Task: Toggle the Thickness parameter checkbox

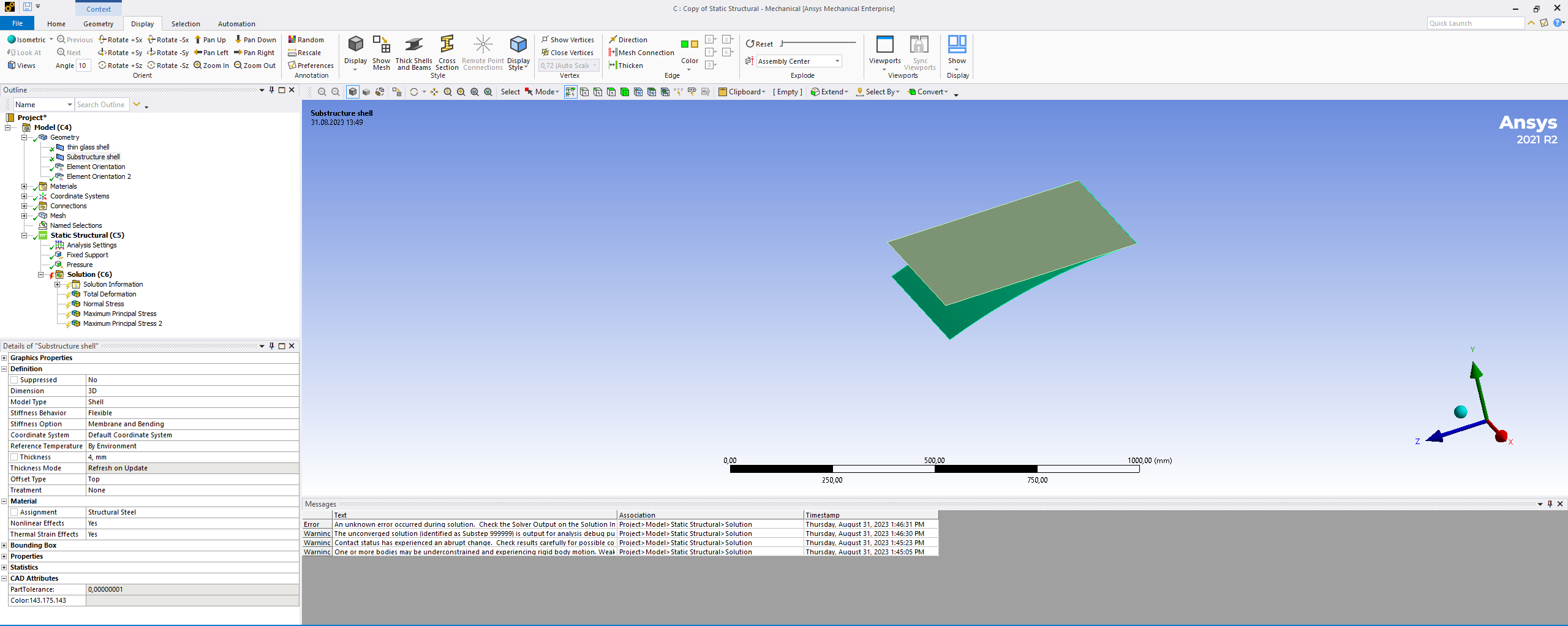Action: click(x=14, y=457)
